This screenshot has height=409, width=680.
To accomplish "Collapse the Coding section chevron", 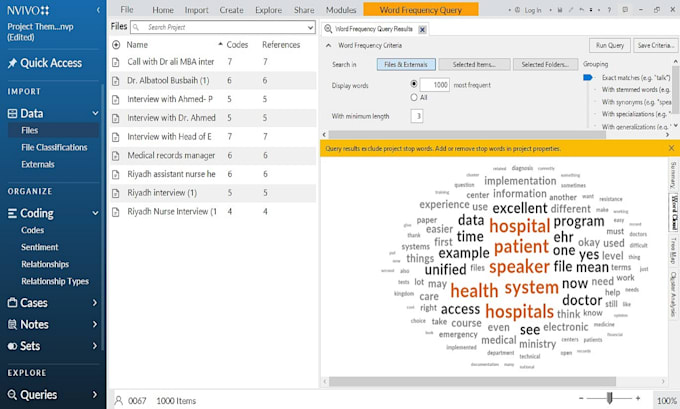I will [95, 213].
